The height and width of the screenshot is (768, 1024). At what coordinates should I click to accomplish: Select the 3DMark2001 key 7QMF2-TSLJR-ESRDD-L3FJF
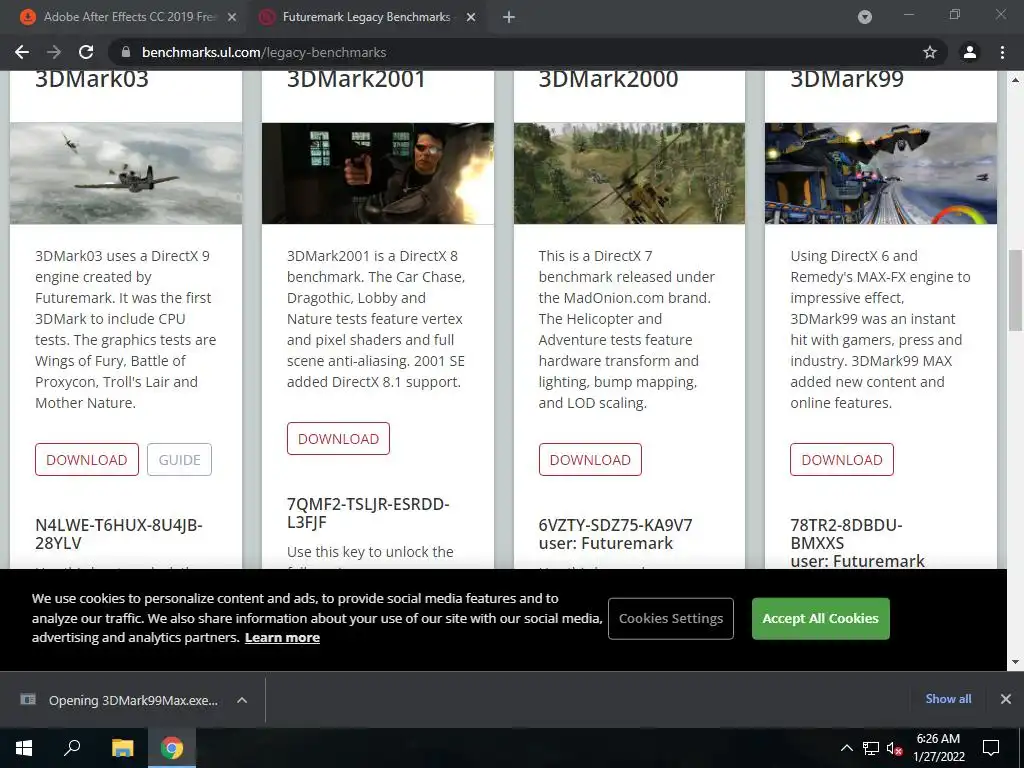point(368,513)
